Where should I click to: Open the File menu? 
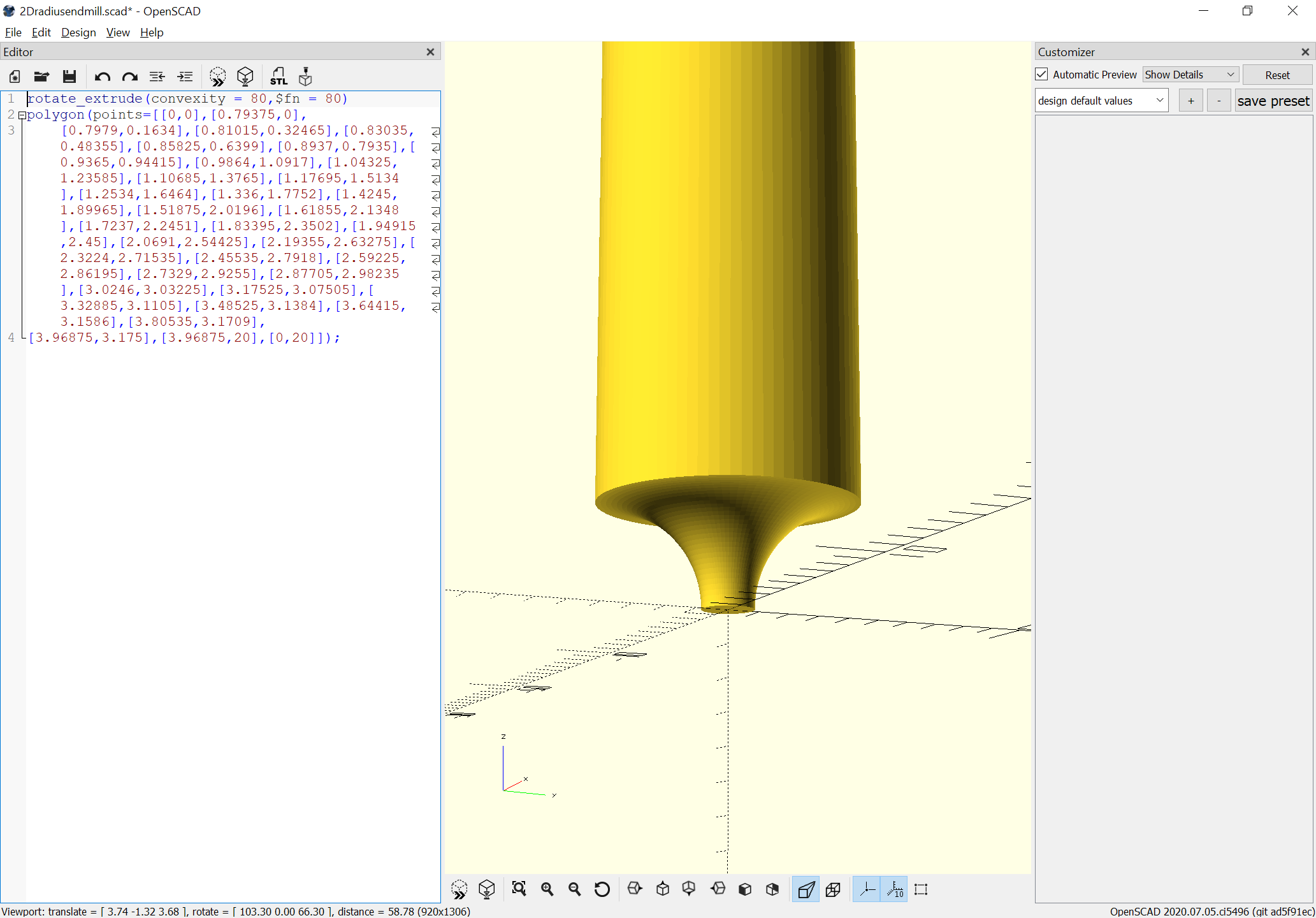(x=13, y=33)
